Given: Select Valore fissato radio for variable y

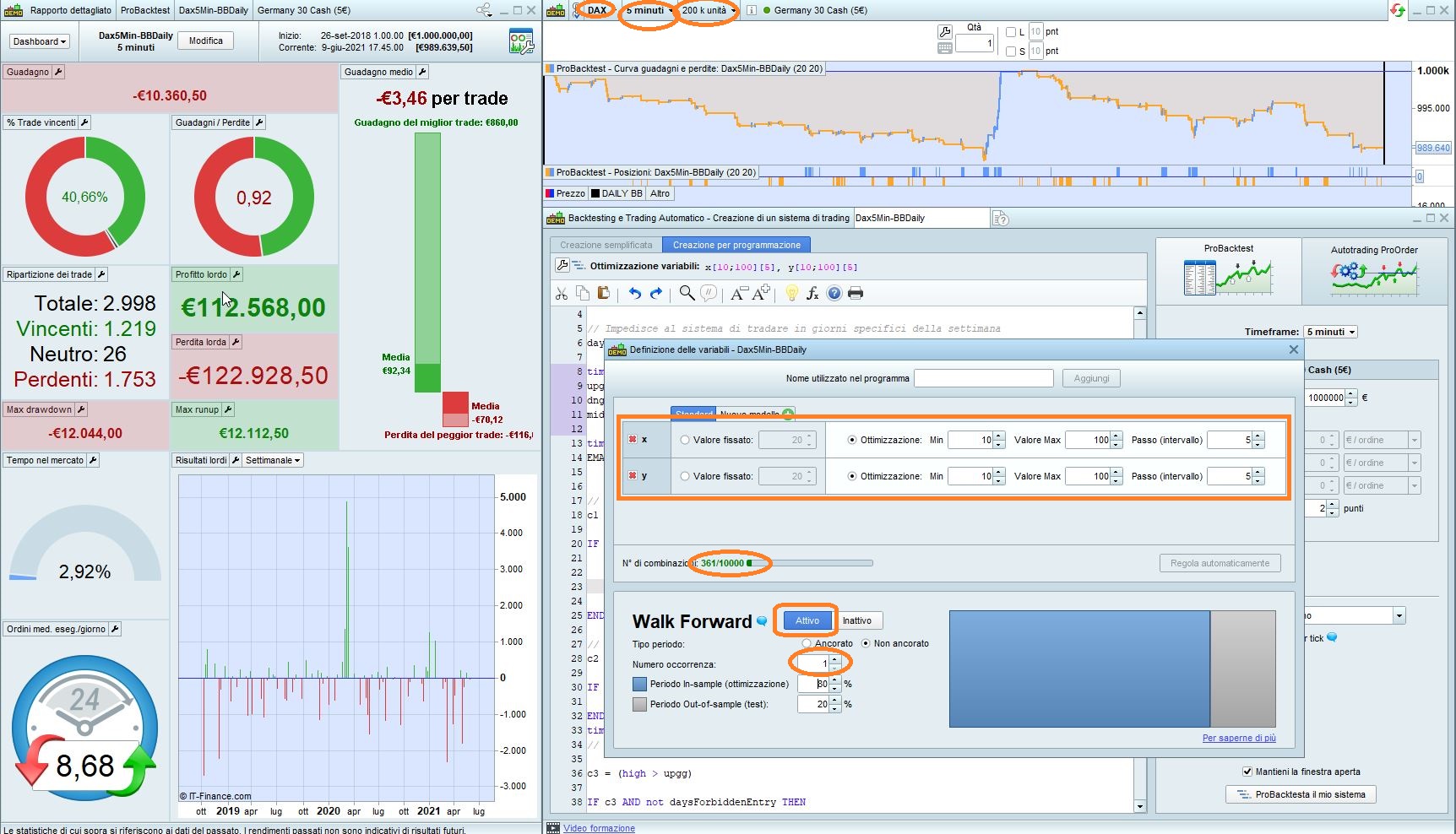Looking at the screenshot, I should point(685,476).
